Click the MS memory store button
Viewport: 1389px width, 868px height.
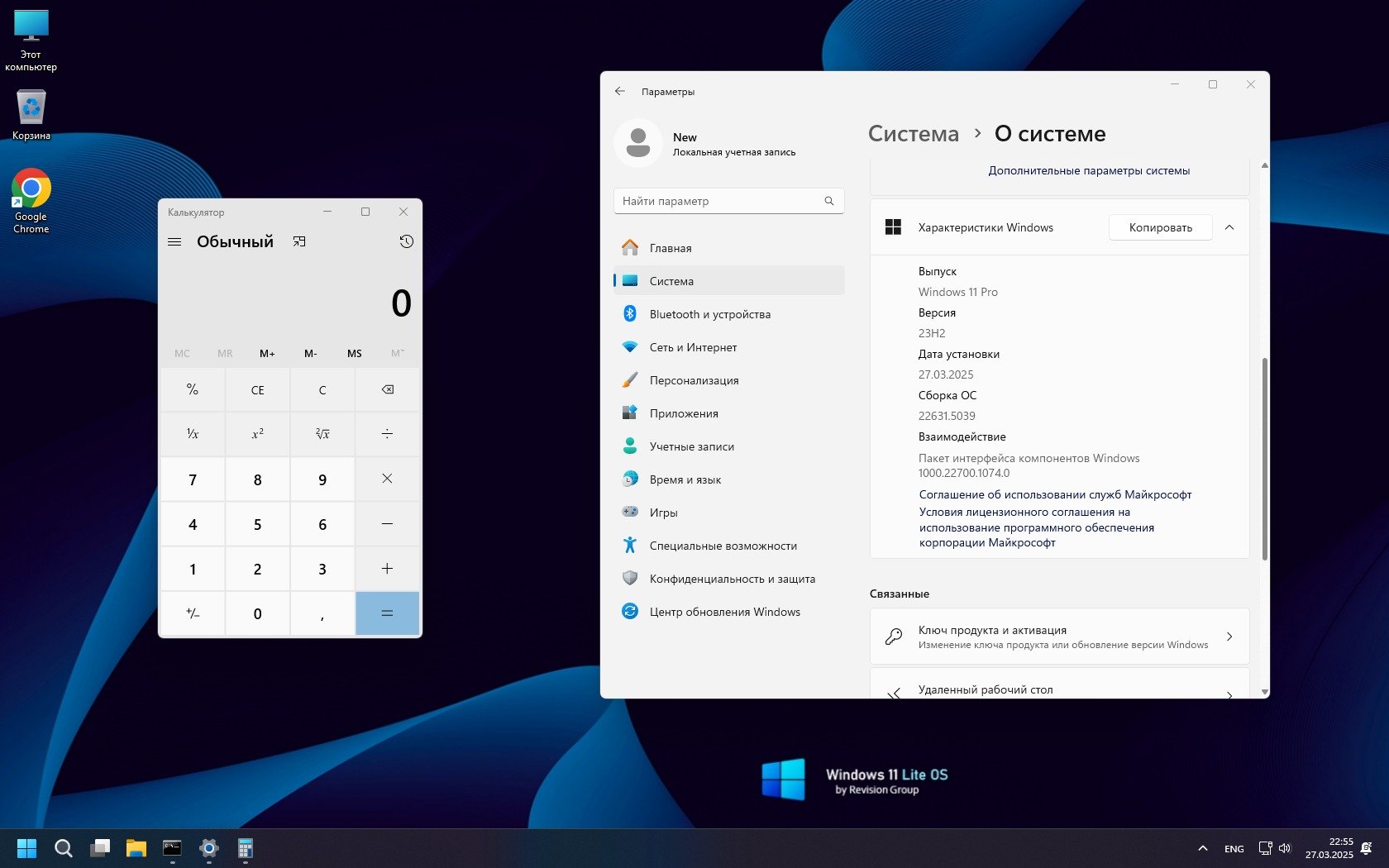pyautogui.click(x=355, y=353)
